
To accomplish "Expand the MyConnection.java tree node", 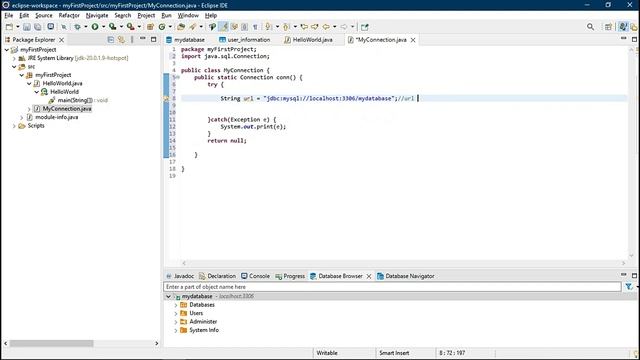I will (x=29, y=109).
